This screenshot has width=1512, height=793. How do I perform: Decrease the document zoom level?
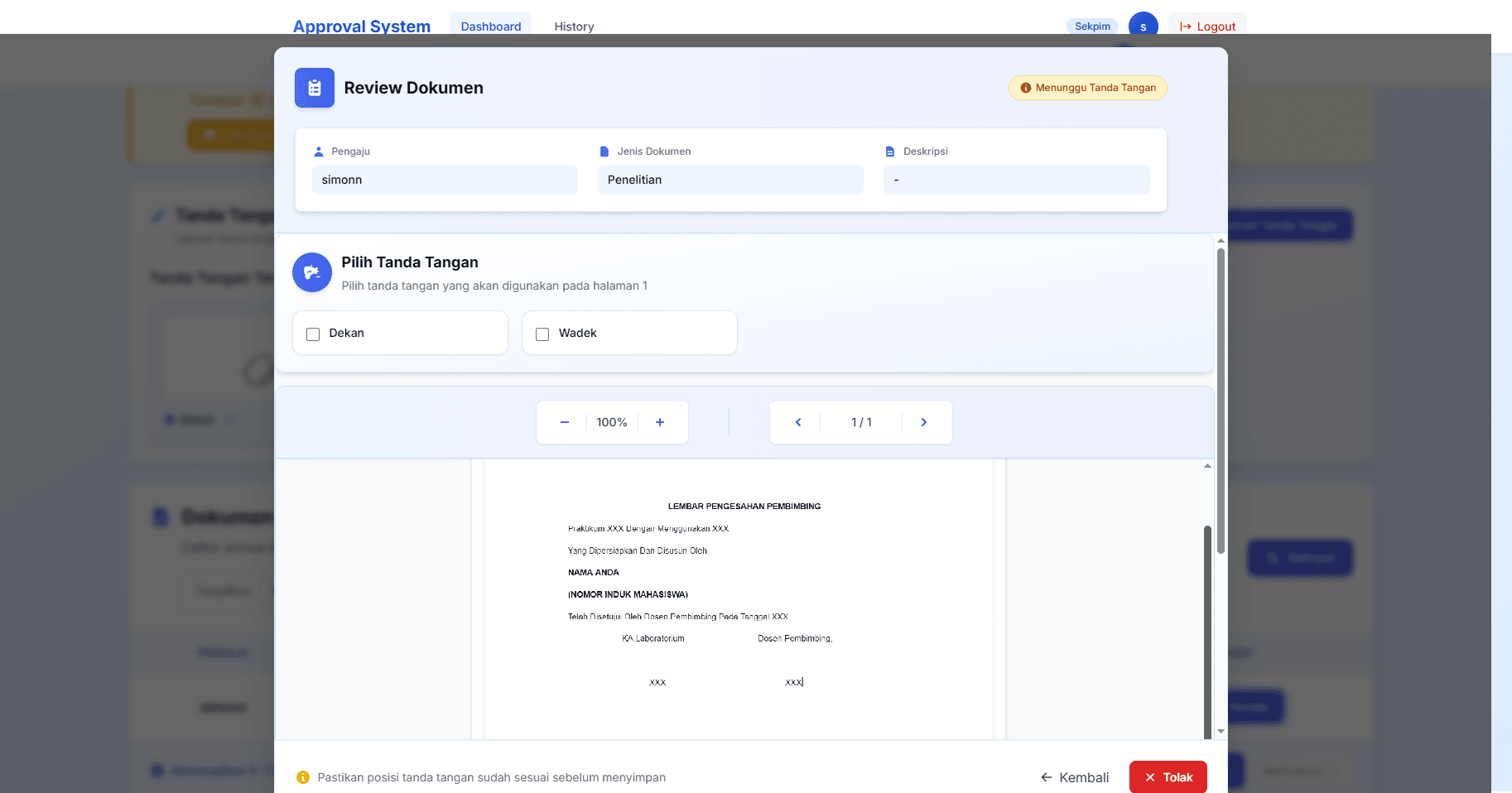(x=564, y=422)
